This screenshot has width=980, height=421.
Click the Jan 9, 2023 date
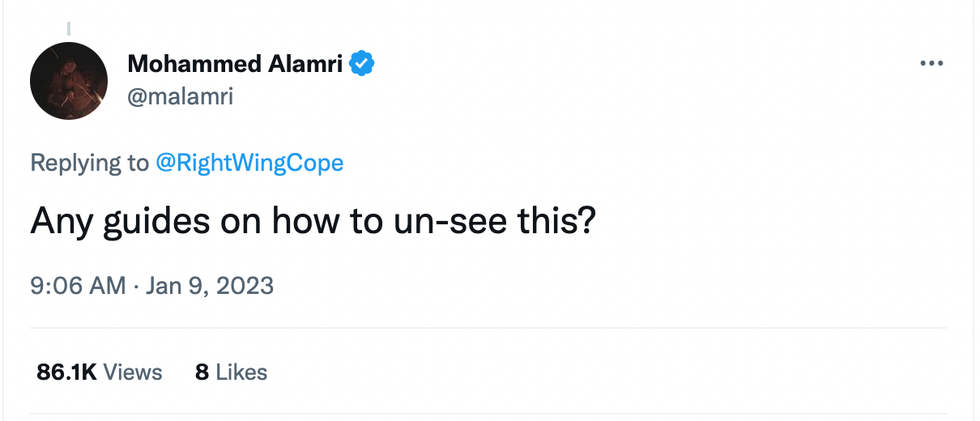click(209, 286)
